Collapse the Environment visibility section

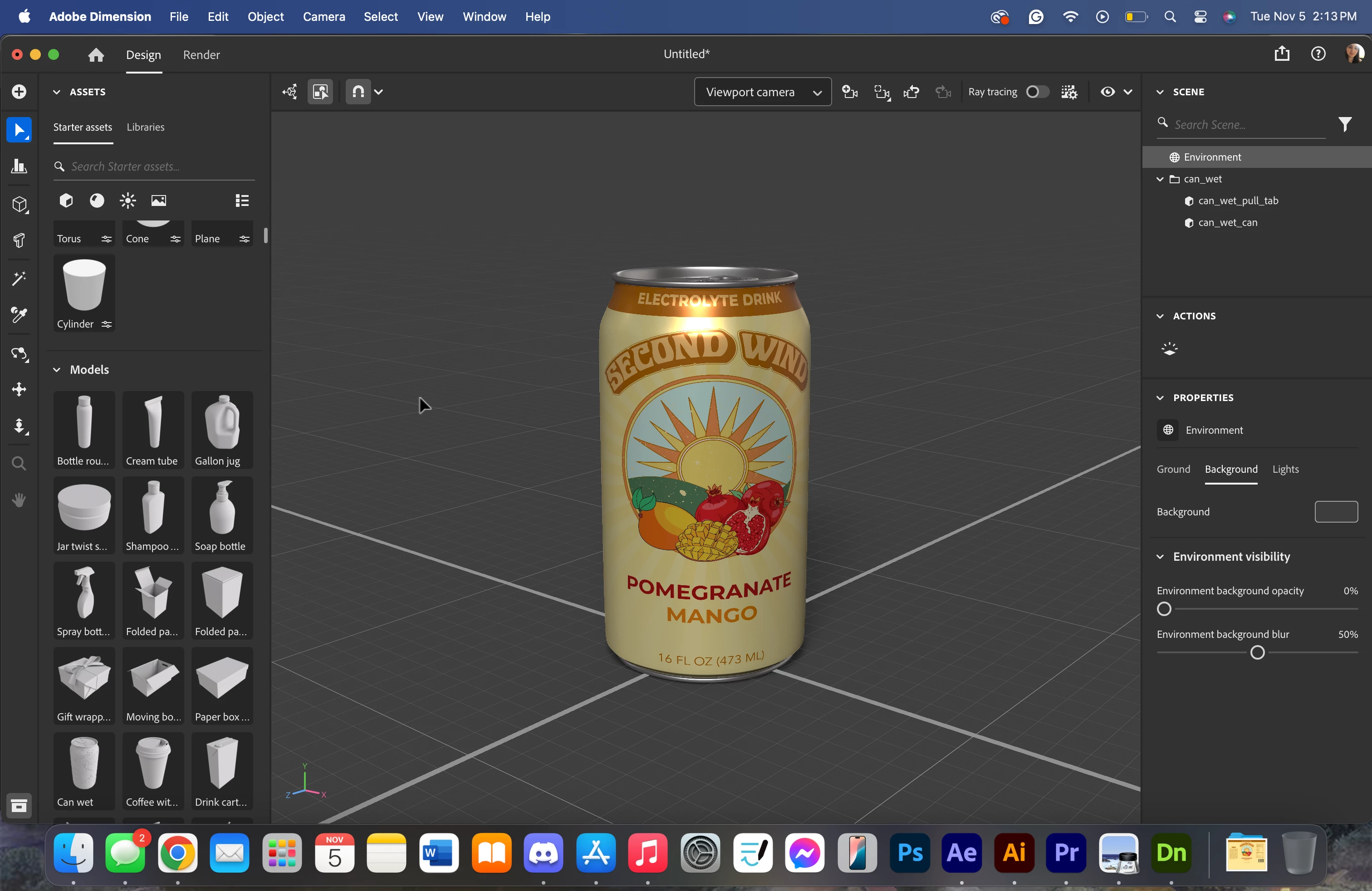tap(1160, 557)
